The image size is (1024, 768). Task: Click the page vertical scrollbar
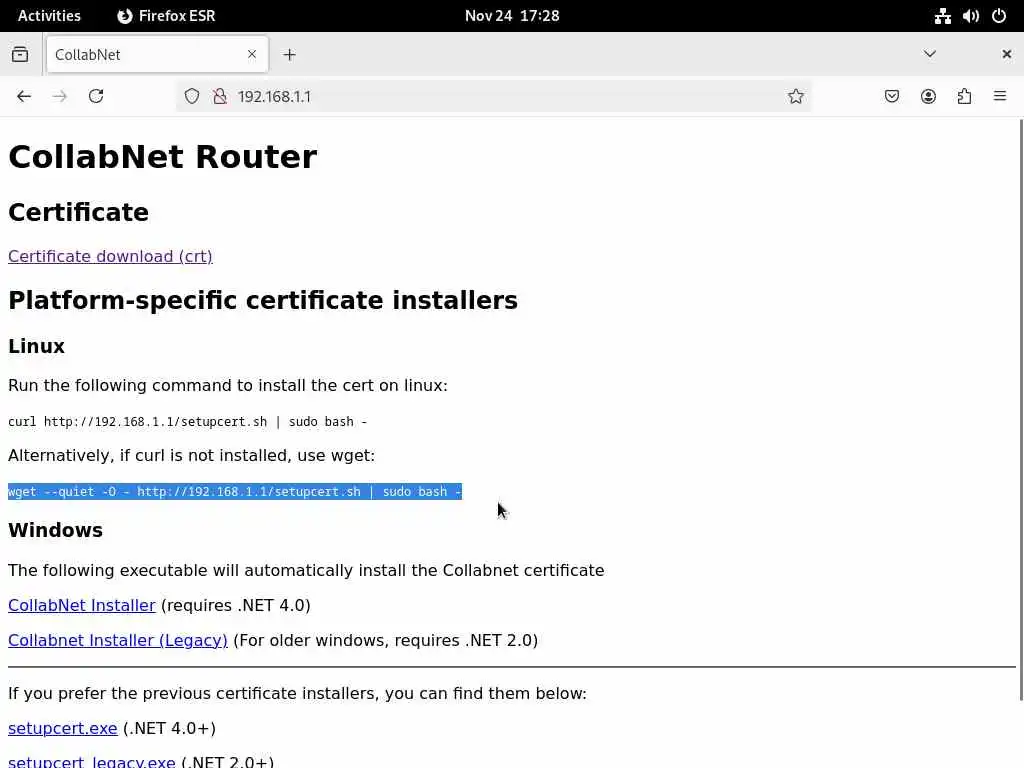point(1021,409)
